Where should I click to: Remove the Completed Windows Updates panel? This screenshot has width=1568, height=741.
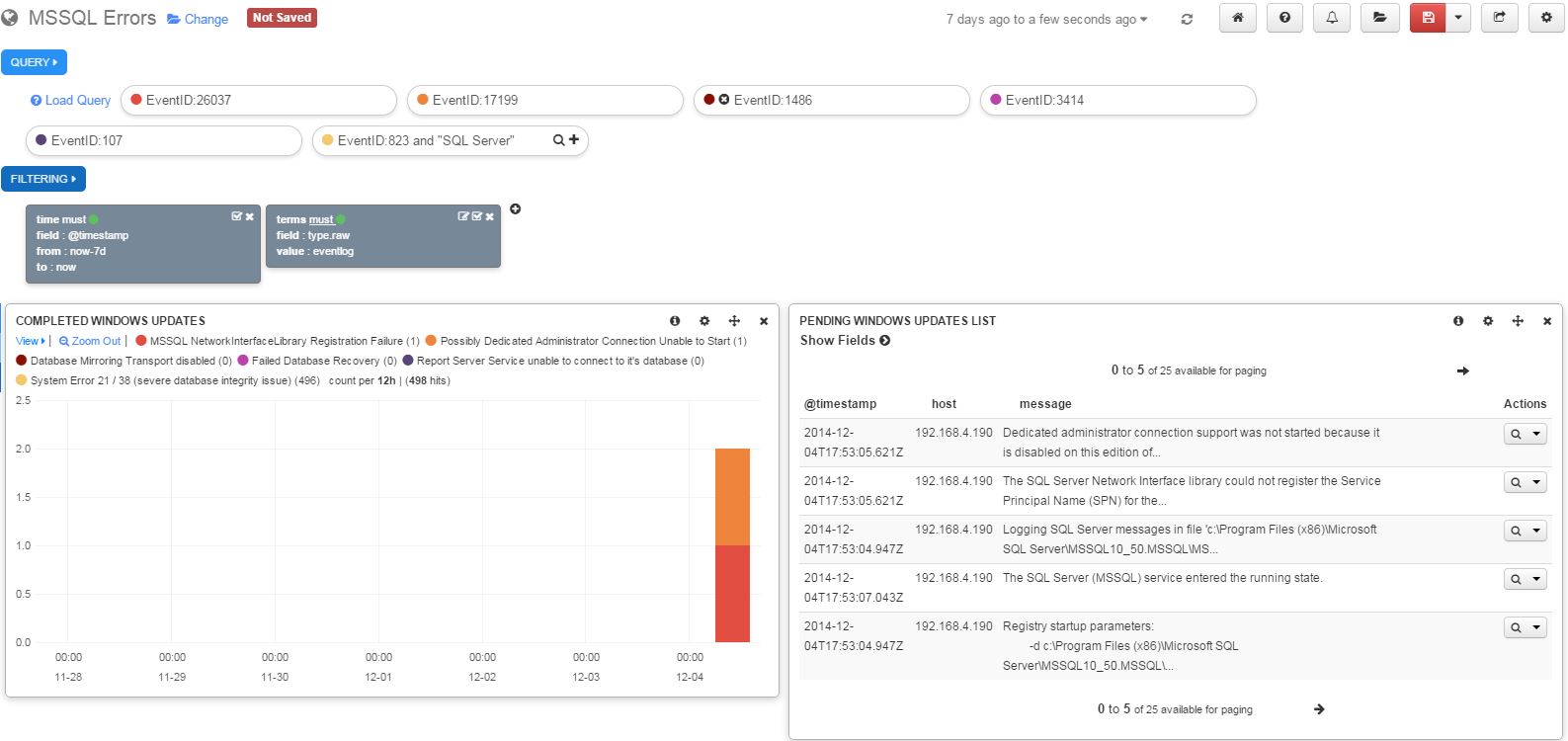coord(764,321)
